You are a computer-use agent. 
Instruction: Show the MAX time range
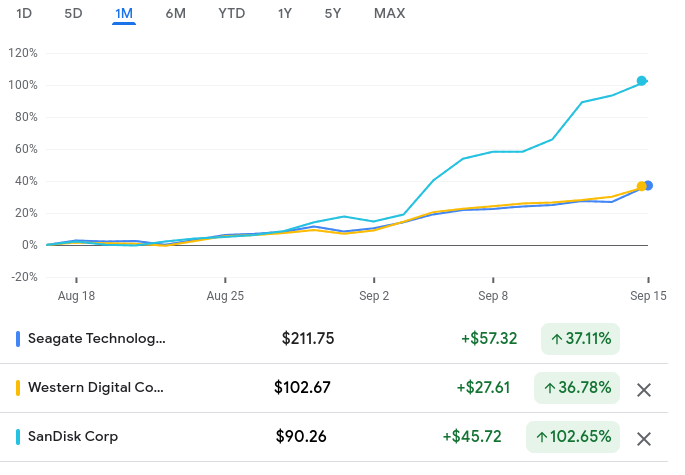[390, 13]
